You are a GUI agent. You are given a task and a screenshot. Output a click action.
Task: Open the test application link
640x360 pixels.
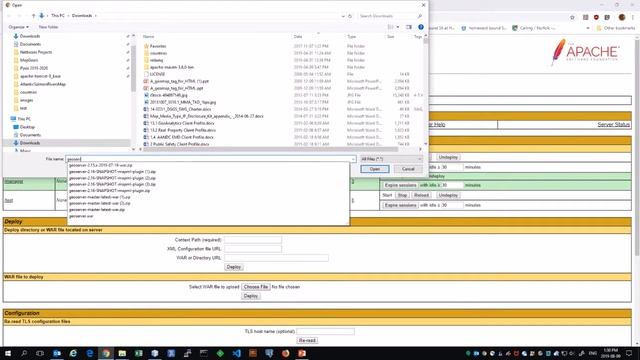9,200
